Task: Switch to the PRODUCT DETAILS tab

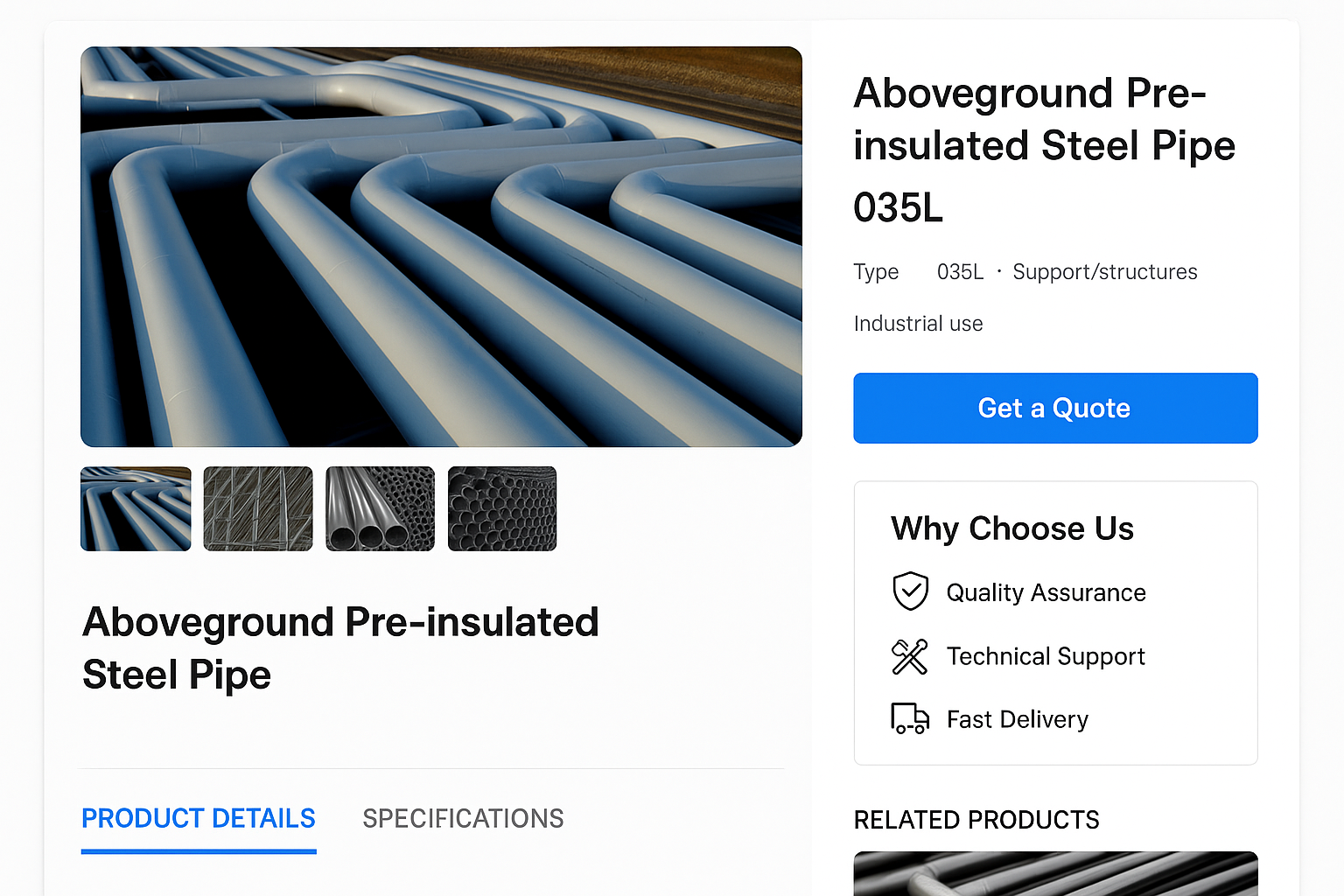Action: 199,819
